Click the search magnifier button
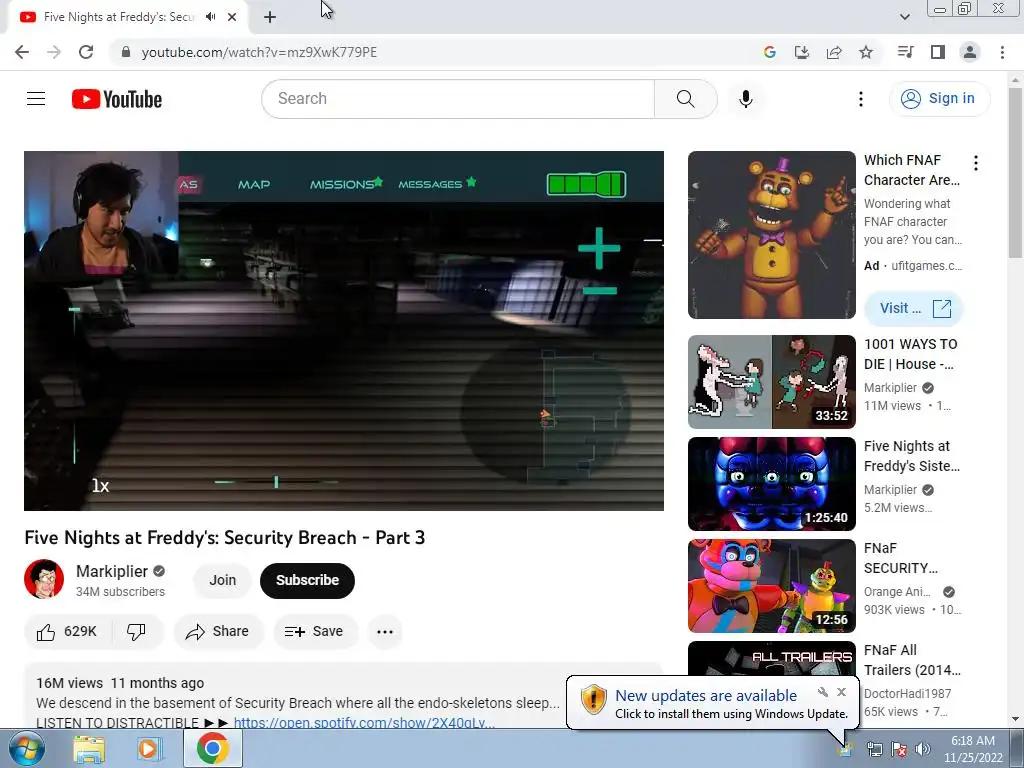Screen dimensions: 1024x768 pos(686,99)
